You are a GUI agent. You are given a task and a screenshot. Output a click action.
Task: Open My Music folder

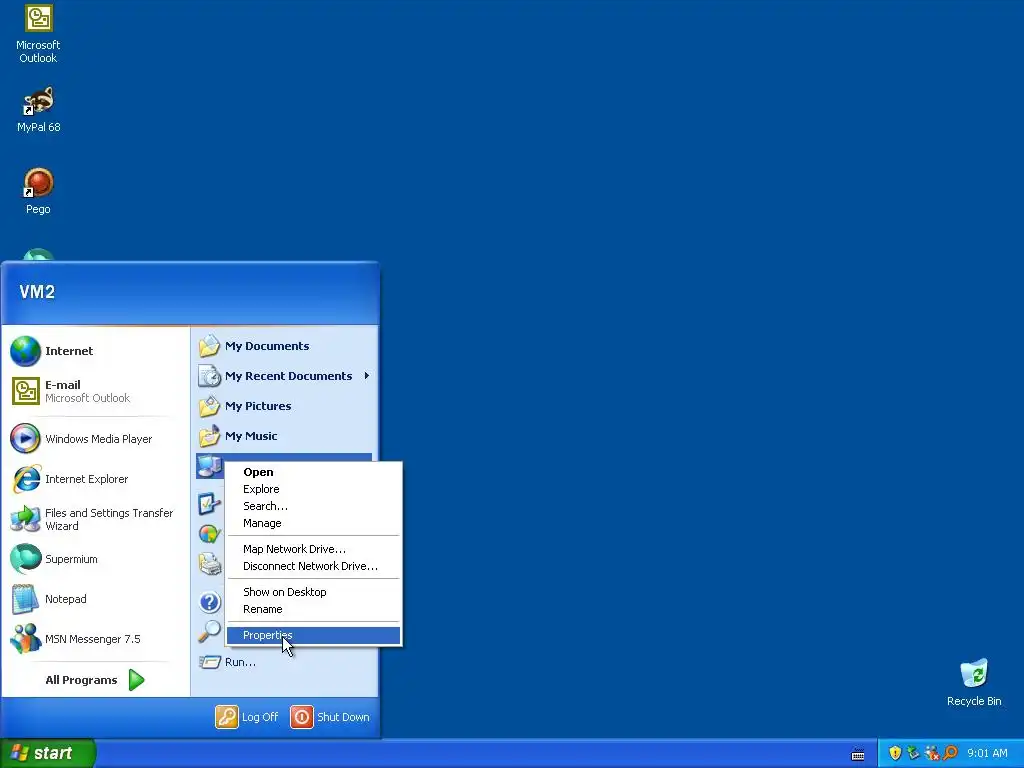click(x=284, y=436)
